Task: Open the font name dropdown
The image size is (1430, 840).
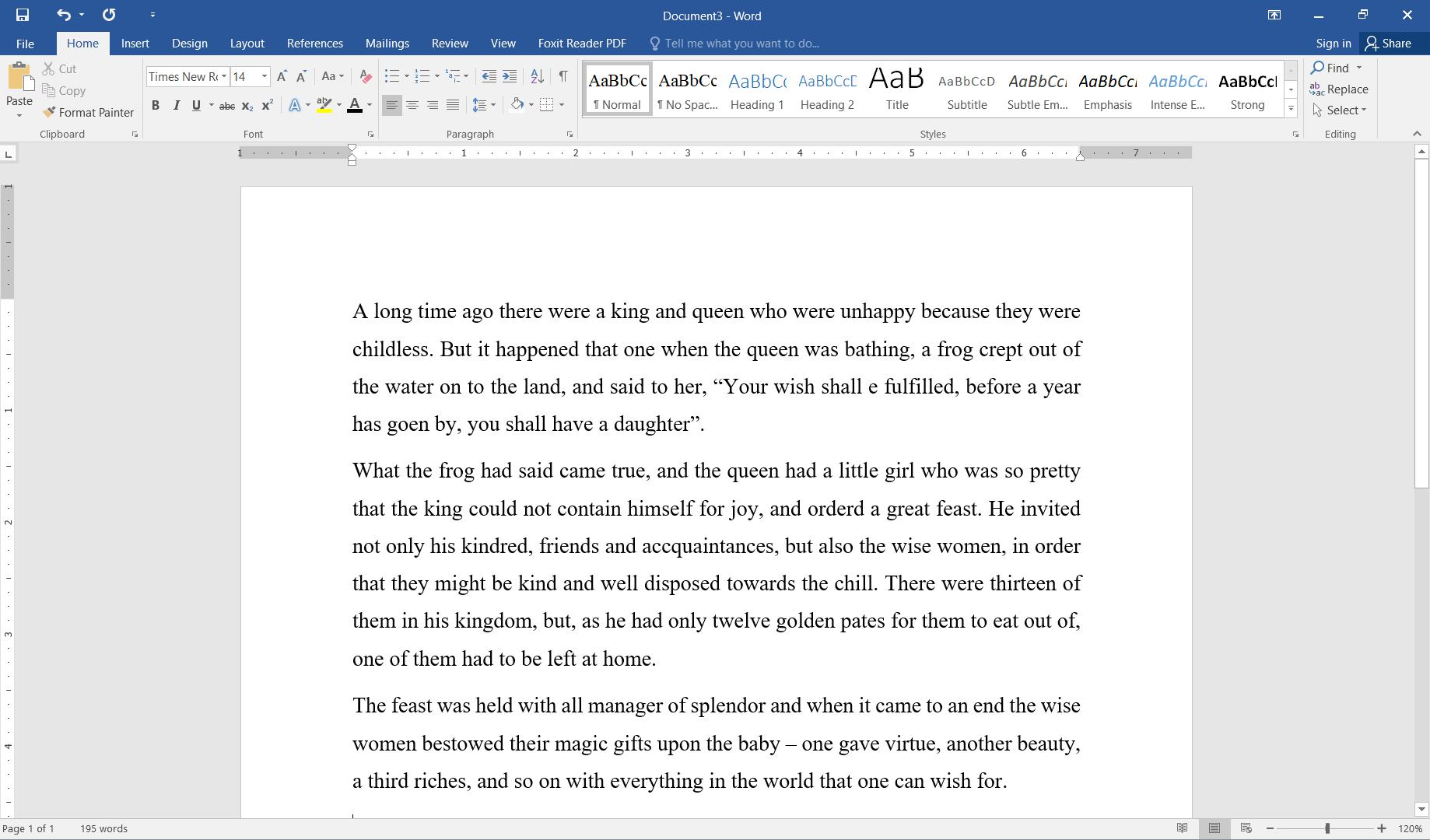Action: click(224, 76)
